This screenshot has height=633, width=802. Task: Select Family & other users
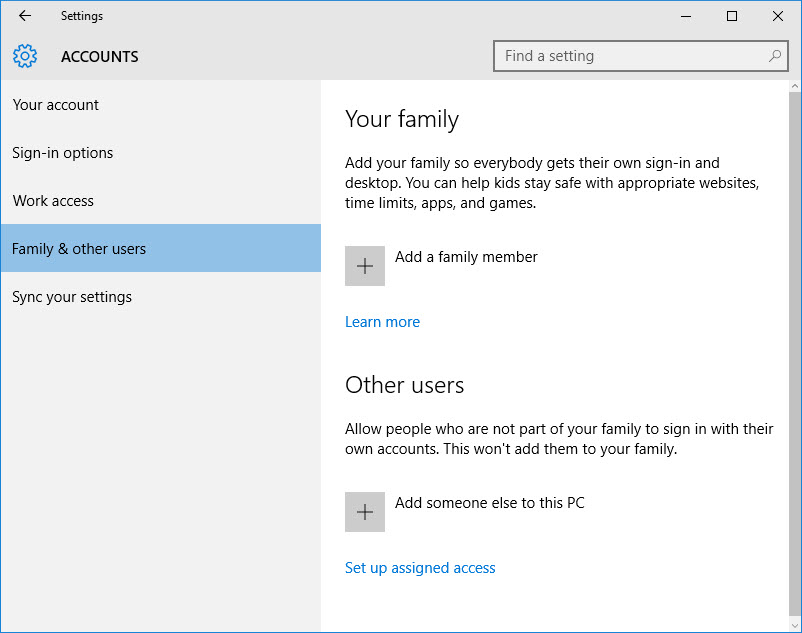tap(161, 248)
